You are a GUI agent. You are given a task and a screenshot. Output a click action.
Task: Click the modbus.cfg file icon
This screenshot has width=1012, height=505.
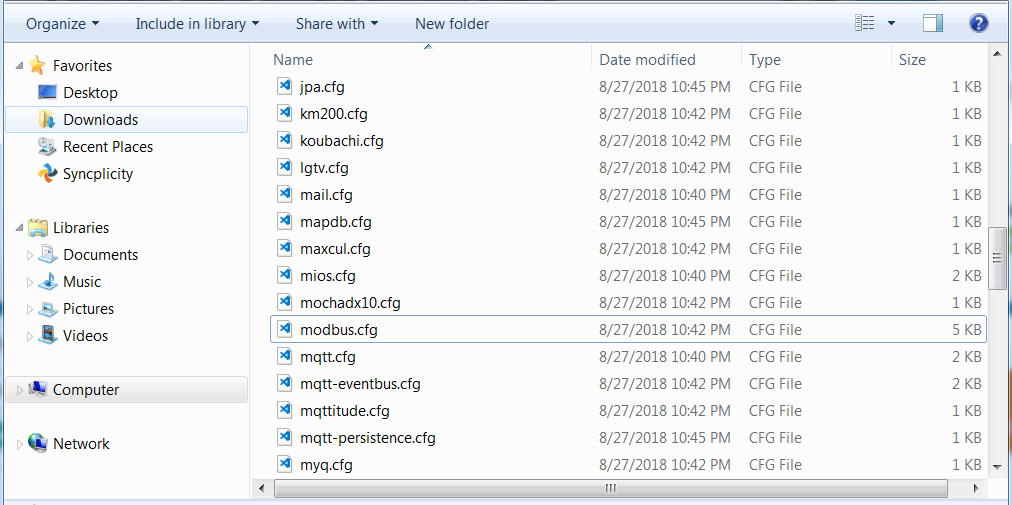pyautogui.click(x=285, y=329)
